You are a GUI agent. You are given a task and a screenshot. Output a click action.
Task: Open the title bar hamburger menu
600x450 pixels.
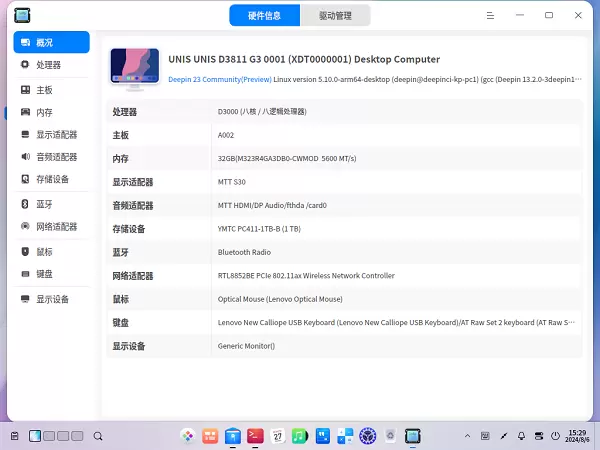coord(490,15)
